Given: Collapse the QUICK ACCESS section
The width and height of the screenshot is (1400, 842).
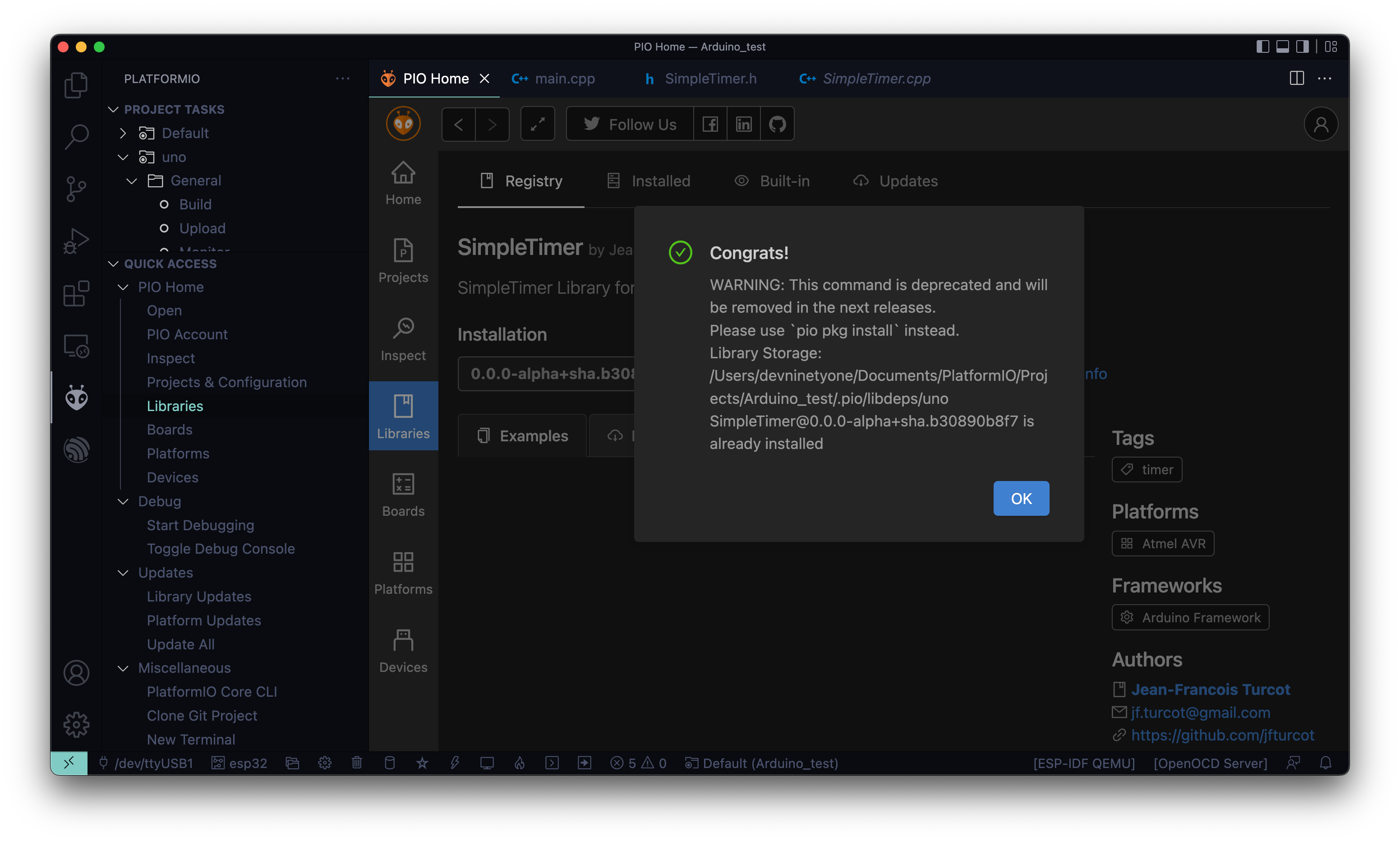Looking at the screenshot, I should click(x=113, y=264).
